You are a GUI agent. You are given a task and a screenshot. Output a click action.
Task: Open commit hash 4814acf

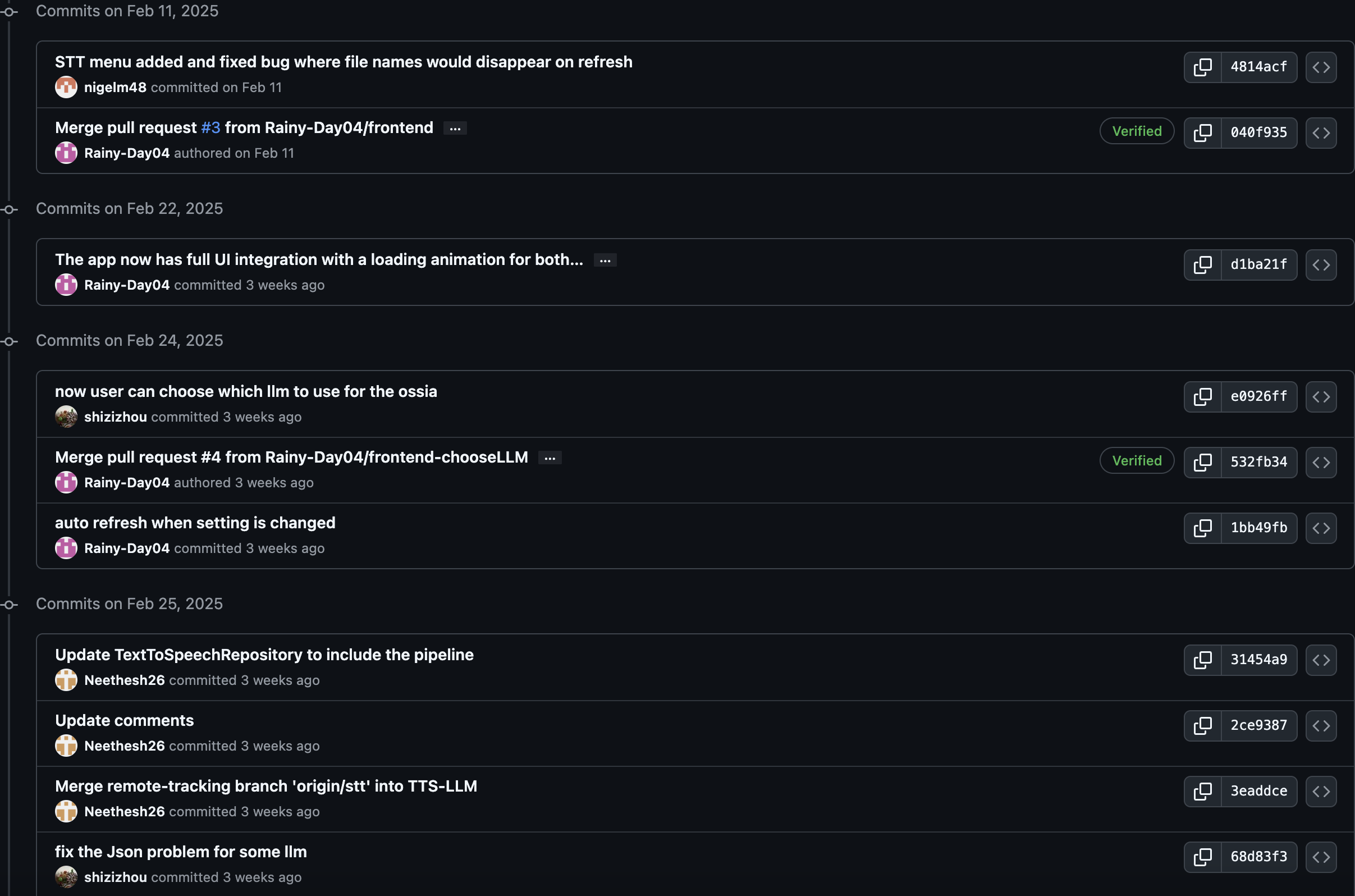tap(1258, 67)
